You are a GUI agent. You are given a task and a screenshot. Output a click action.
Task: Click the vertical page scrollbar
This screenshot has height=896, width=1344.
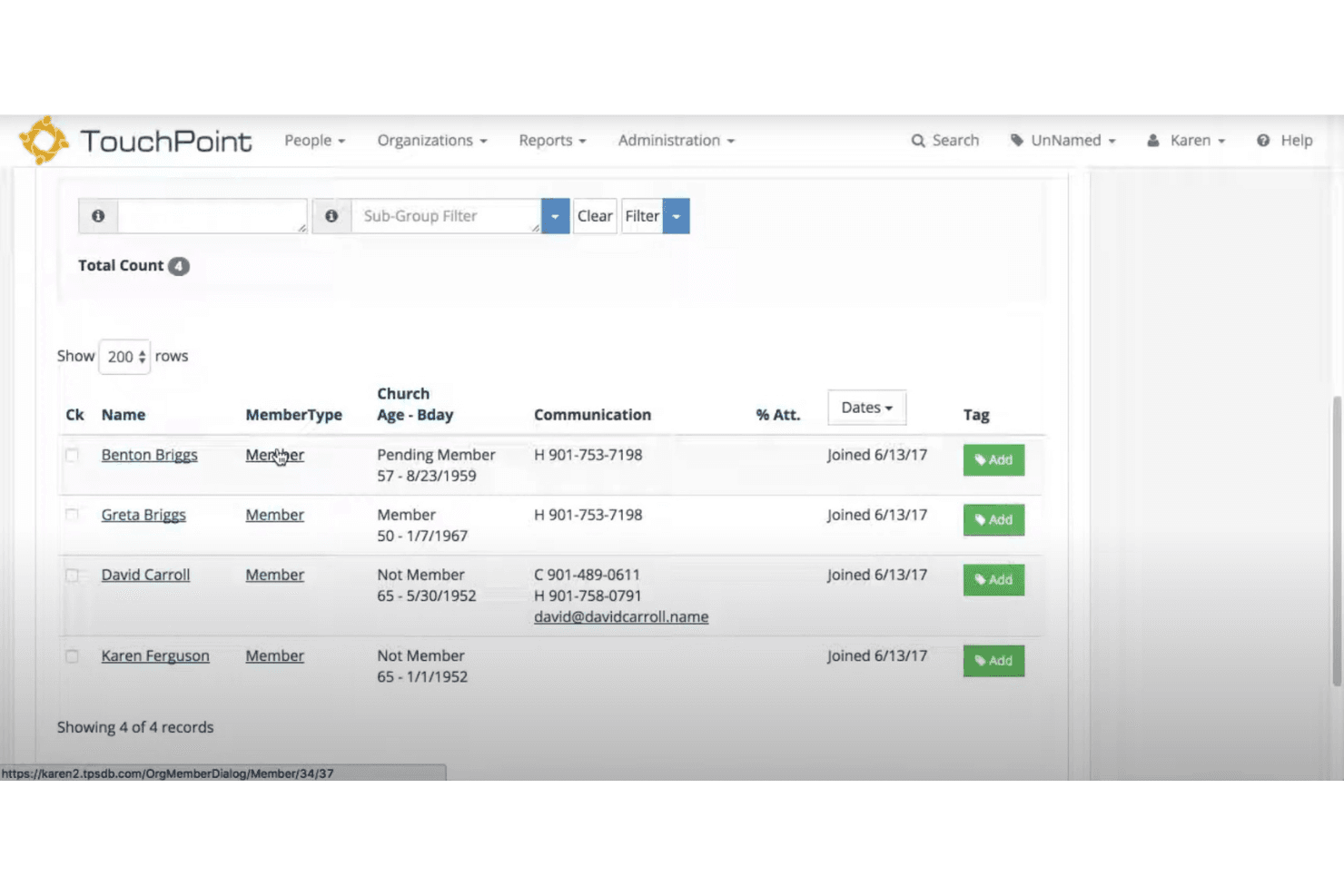click(1337, 540)
